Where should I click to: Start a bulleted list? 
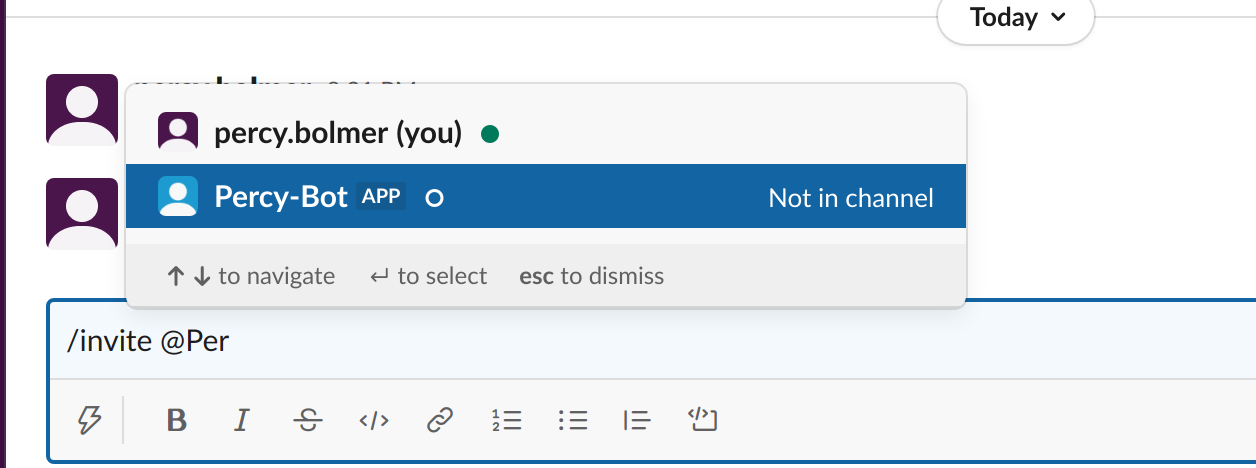point(573,421)
